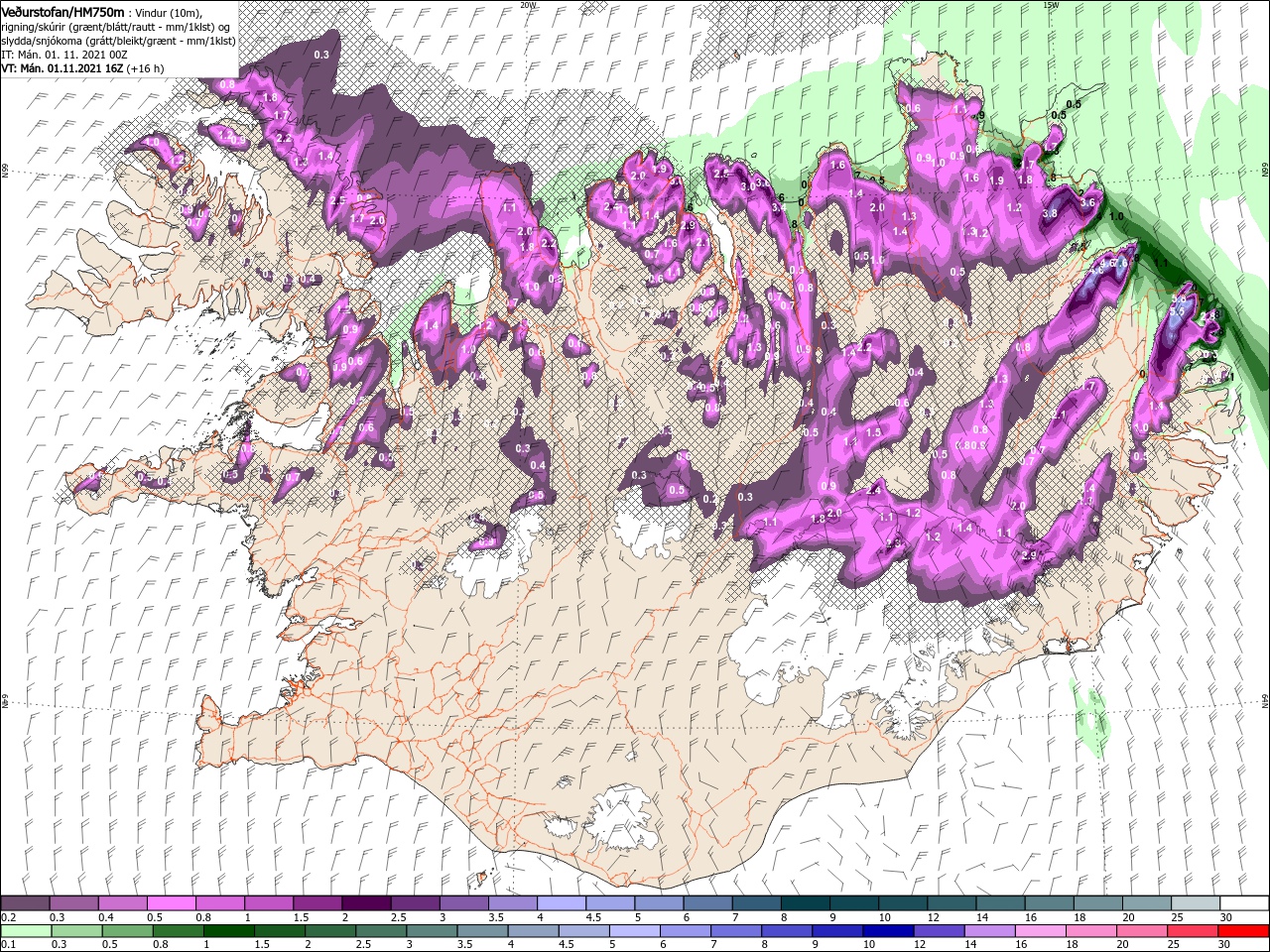Pick the top-row legend swatch between 4 and 4.5
This screenshot has width=1270, height=952.
point(560,903)
